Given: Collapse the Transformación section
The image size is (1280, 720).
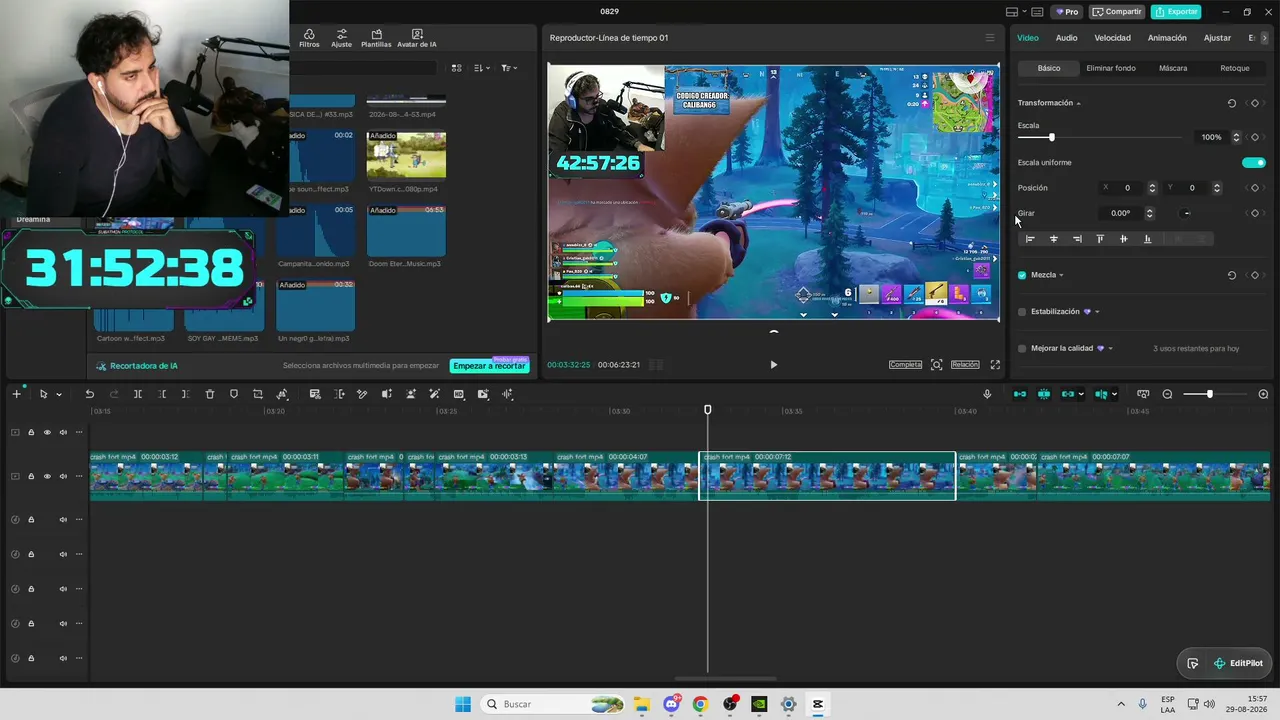Looking at the screenshot, I should point(1078,104).
